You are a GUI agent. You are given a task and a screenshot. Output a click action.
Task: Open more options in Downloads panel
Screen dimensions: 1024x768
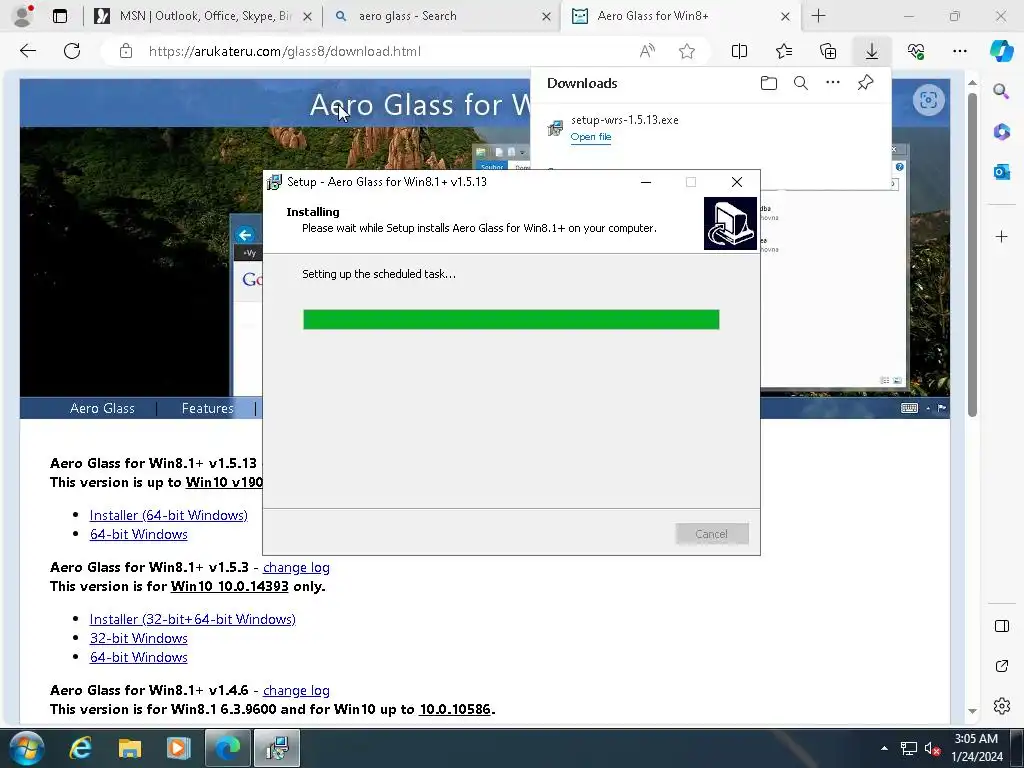pos(833,82)
